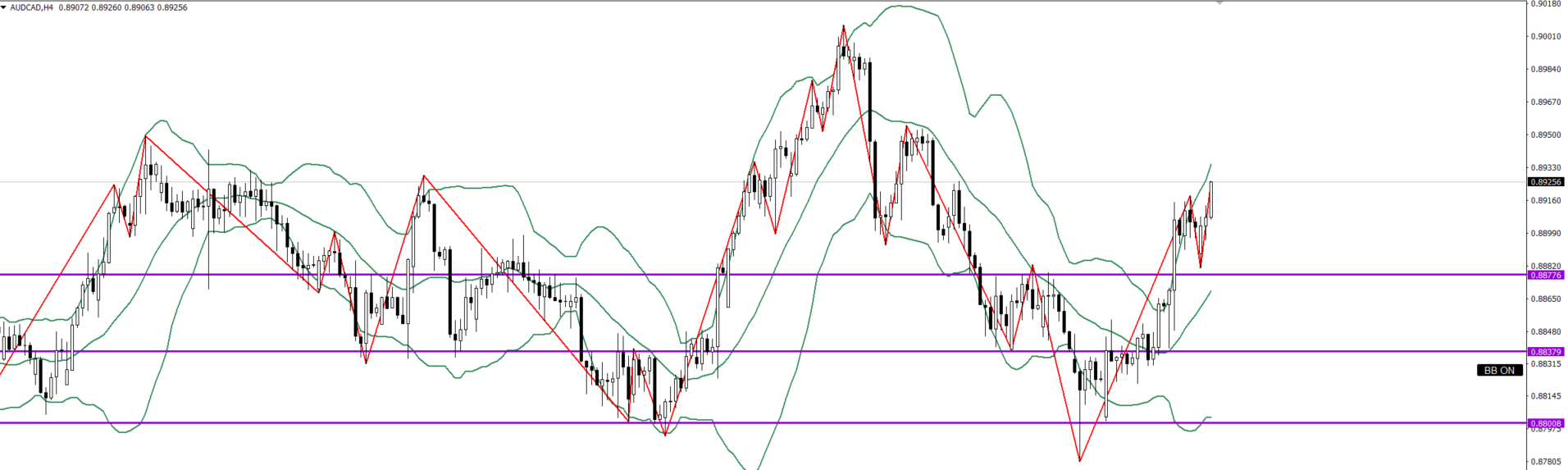1568x470 pixels.
Task: Select the purple 0.88008 price label
Action: coord(1546,423)
